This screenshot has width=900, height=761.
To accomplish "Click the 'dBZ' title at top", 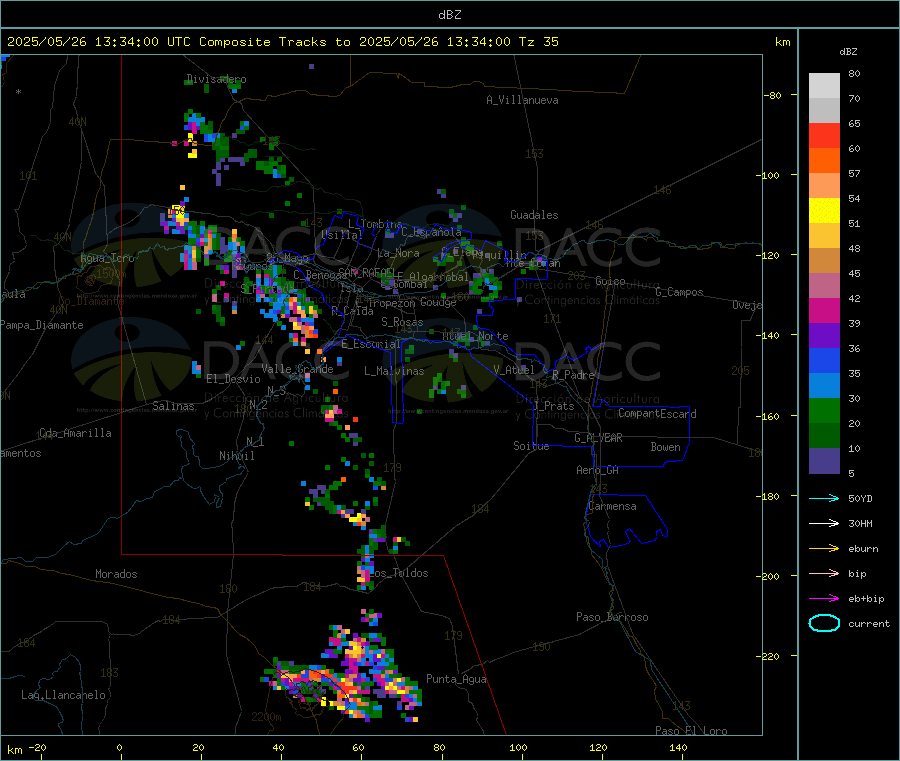I will [449, 15].
